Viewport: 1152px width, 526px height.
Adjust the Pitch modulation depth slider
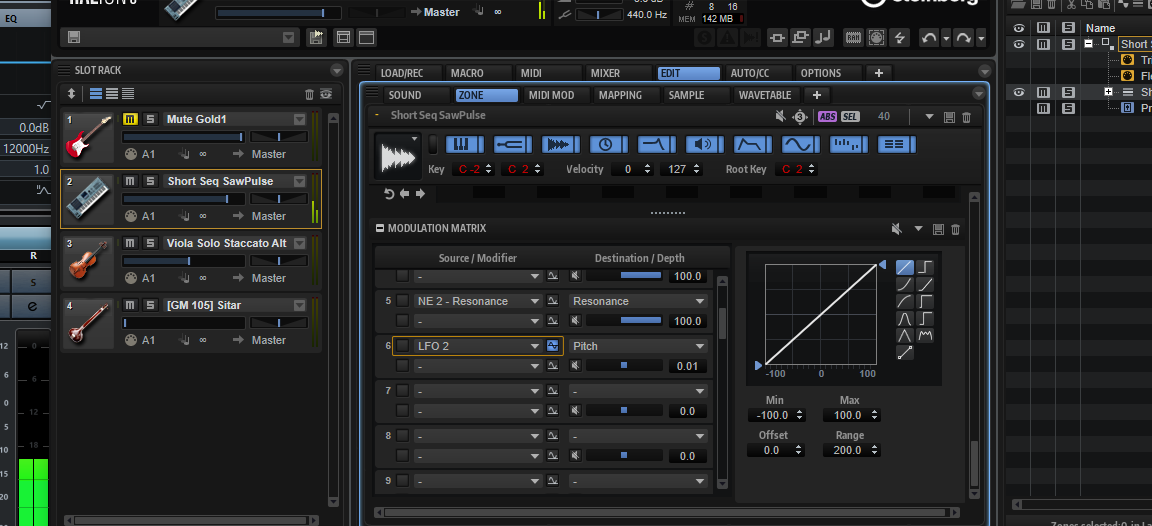click(624, 366)
